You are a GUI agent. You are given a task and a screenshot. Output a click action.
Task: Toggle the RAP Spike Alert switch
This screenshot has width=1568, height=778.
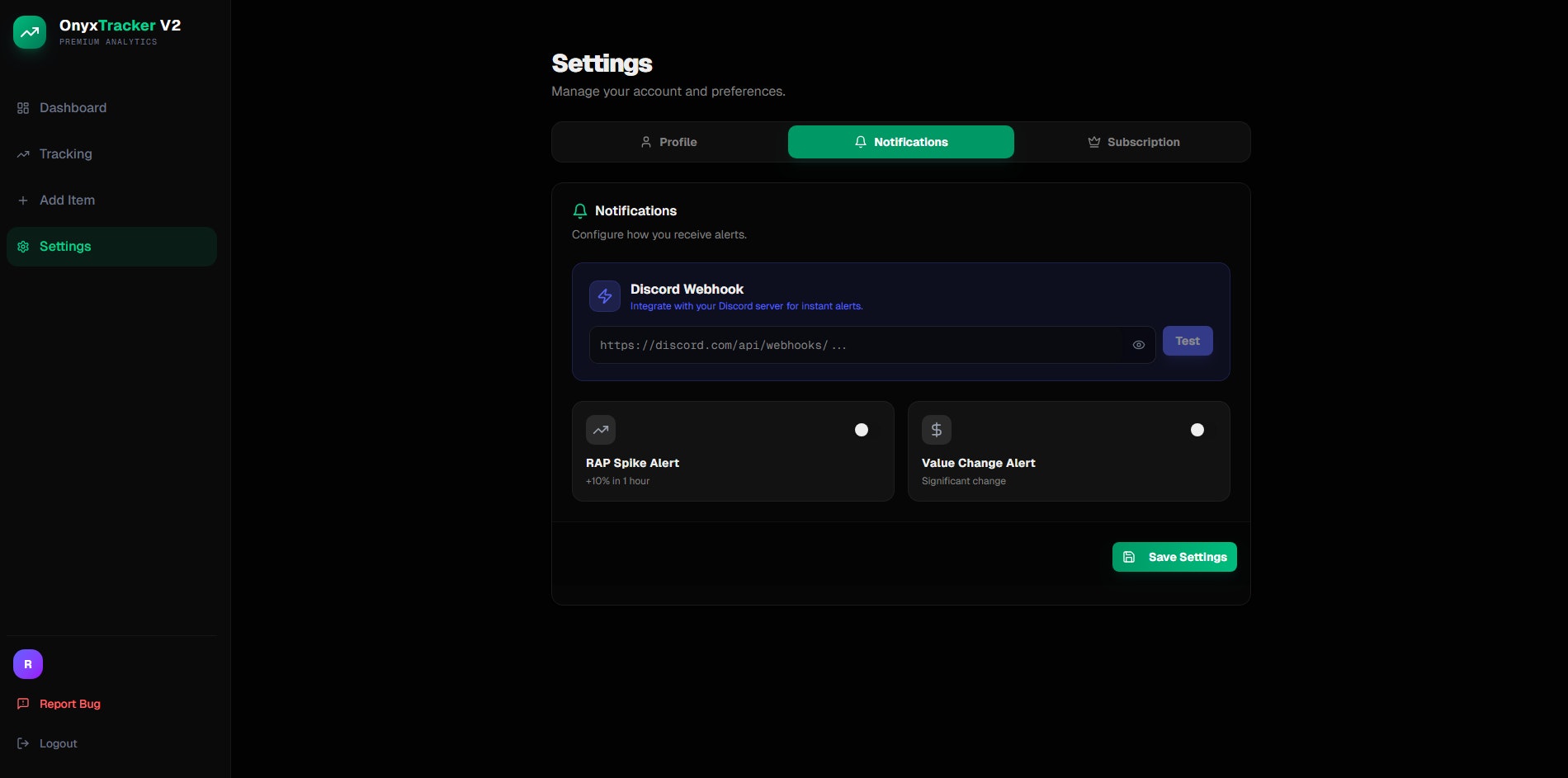point(861,429)
